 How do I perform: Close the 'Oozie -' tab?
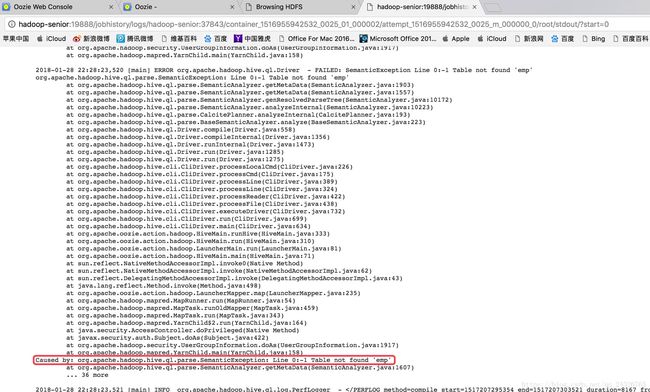[232, 7]
